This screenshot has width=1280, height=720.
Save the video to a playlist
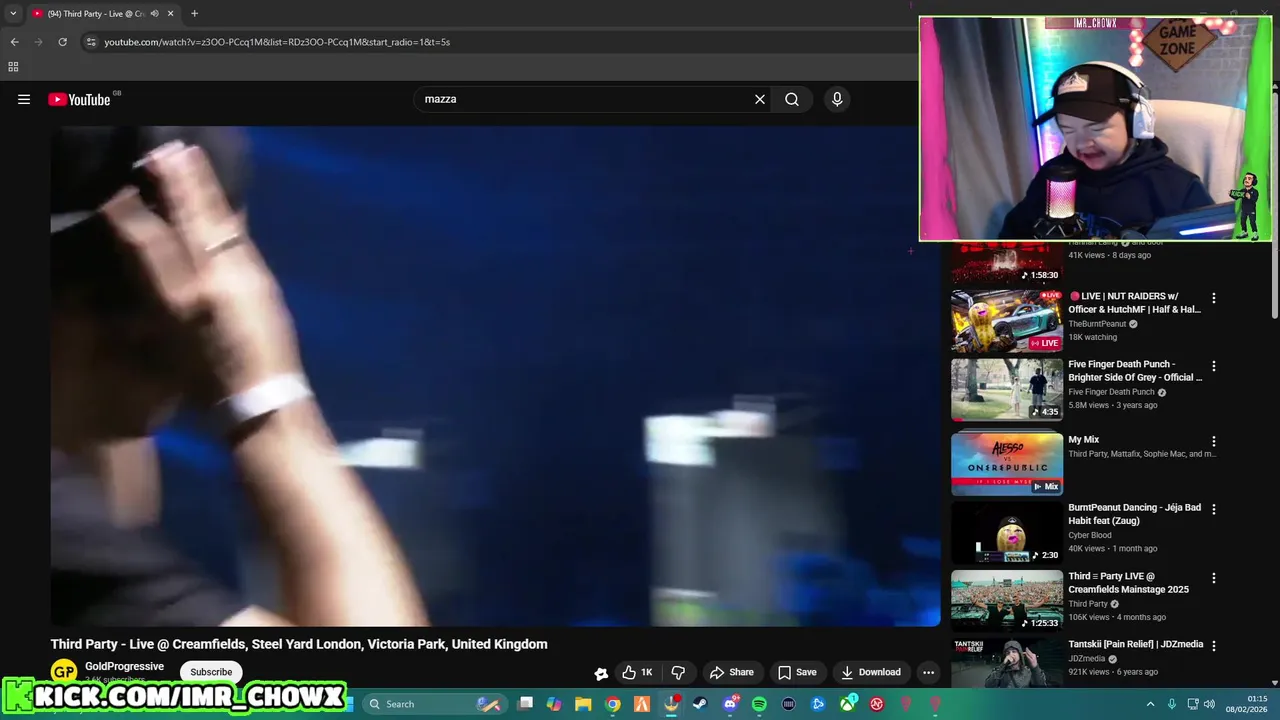(x=797, y=672)
